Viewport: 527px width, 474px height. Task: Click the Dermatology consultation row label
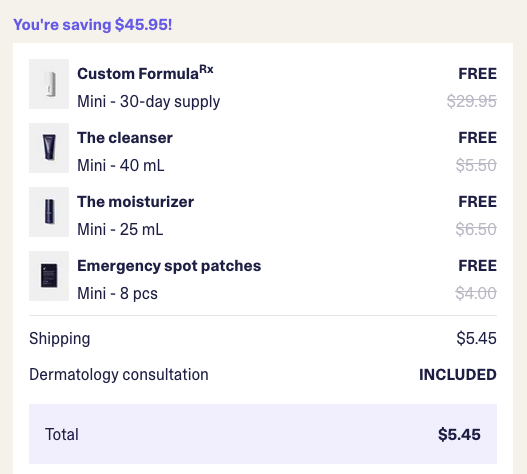[x=119, y=375]
